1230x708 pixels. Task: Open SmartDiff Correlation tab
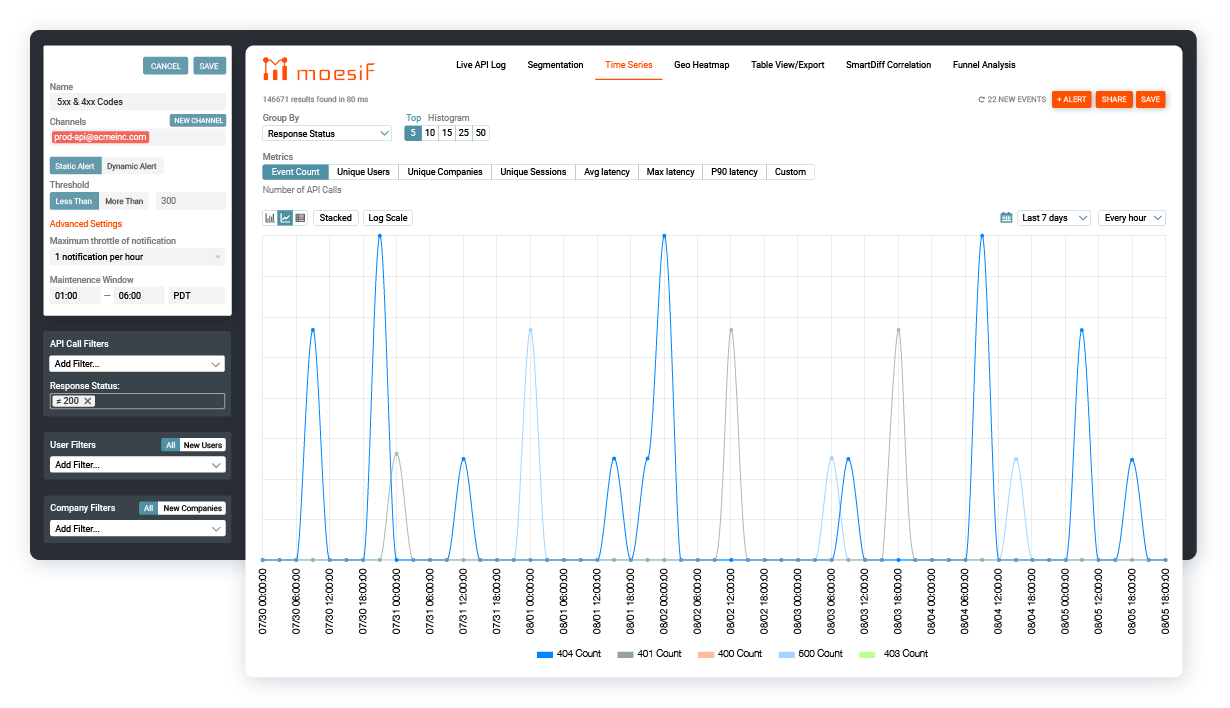(888, 65)
